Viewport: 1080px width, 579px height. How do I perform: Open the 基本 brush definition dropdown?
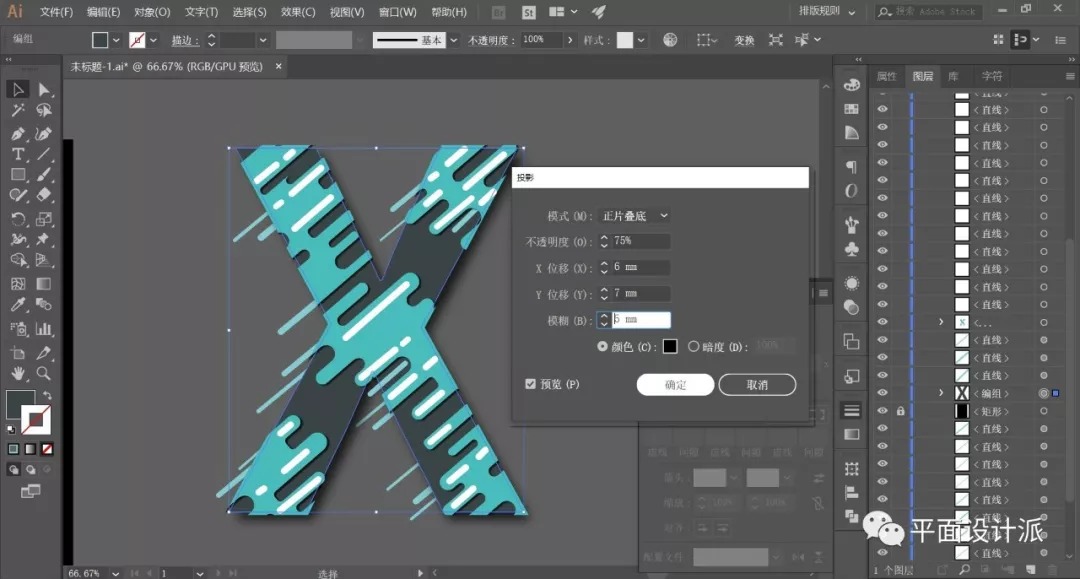(x=453, y=40)
